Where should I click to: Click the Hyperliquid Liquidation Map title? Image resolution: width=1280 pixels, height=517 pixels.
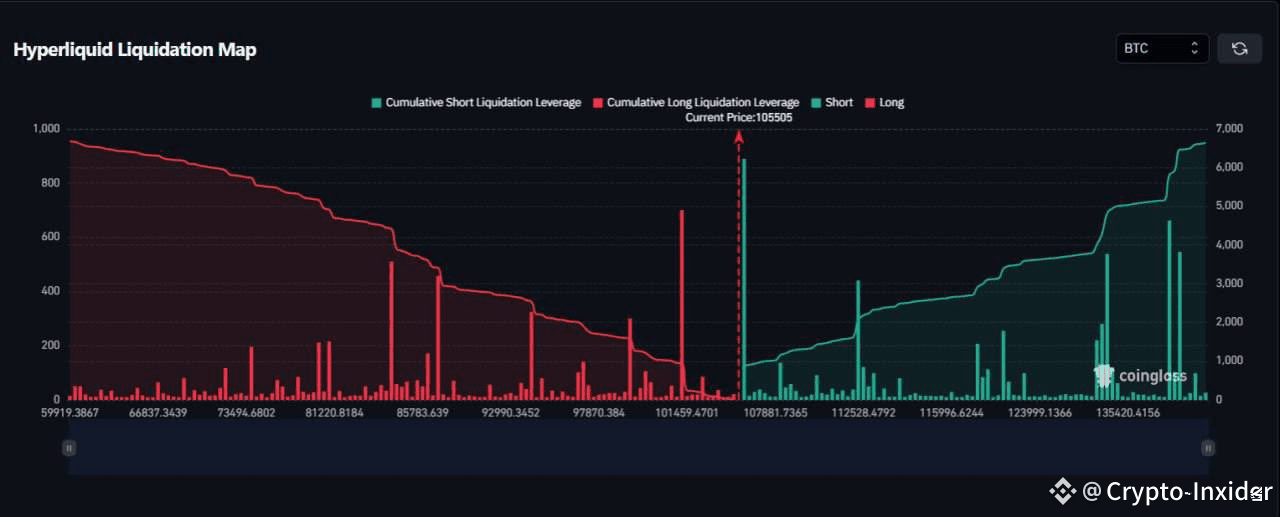tap(135, 49)
